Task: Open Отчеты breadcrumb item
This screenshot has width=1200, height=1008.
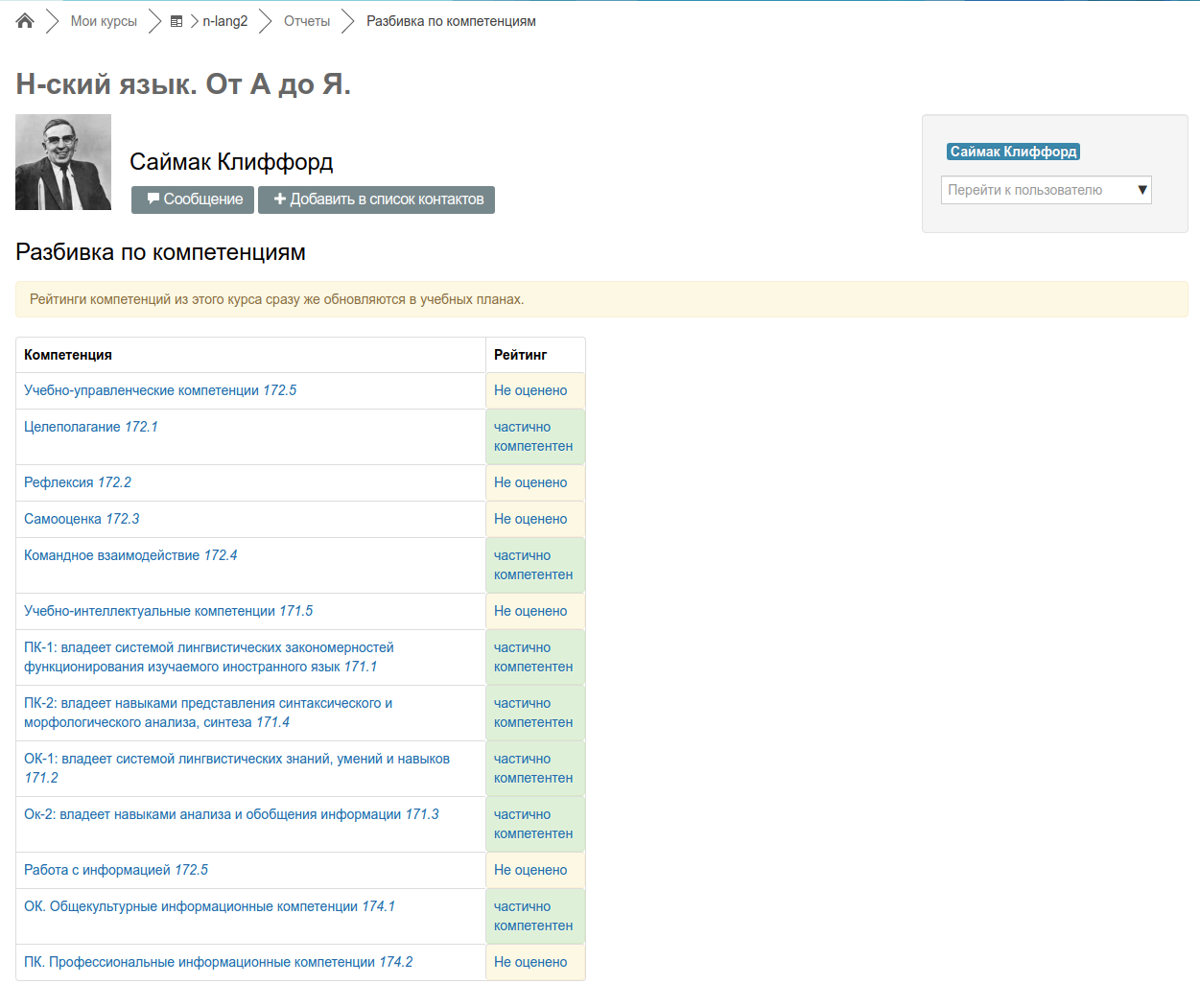Action: pos(307,21)
